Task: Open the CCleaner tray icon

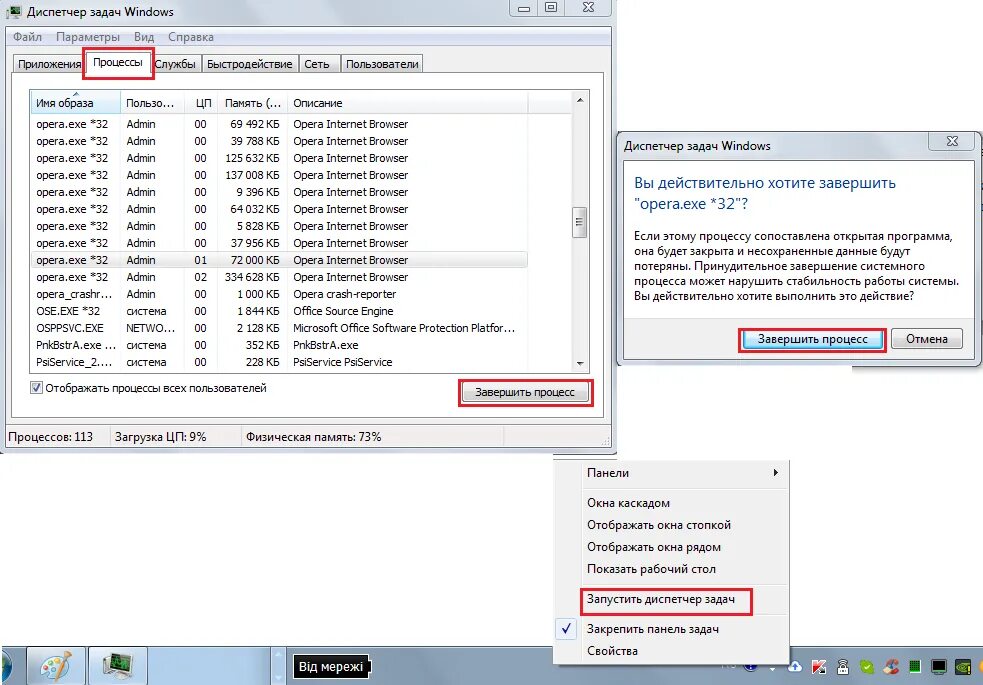Action: pyautogui.click(x=891, y=667)
